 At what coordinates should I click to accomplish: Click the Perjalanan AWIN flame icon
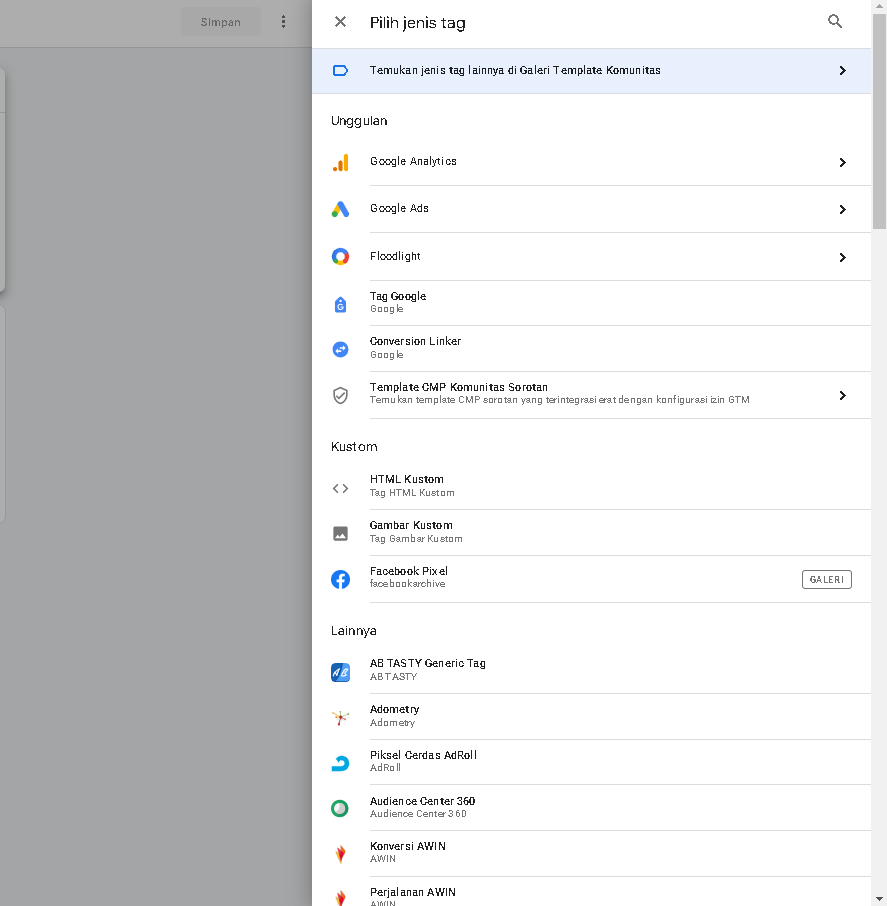click(x=340, y=898)
